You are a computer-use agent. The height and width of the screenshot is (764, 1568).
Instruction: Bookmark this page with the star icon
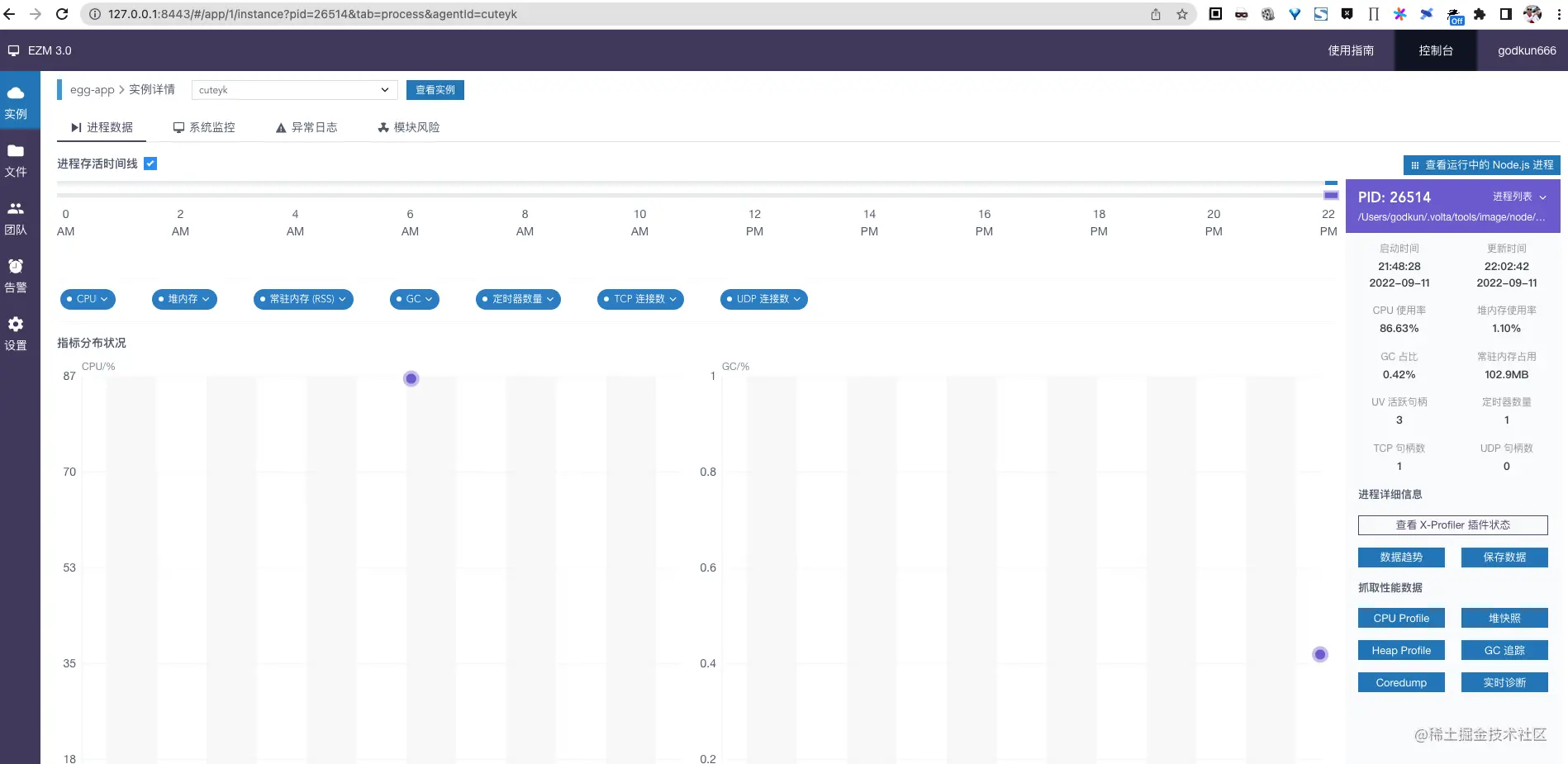[1182, 14]
